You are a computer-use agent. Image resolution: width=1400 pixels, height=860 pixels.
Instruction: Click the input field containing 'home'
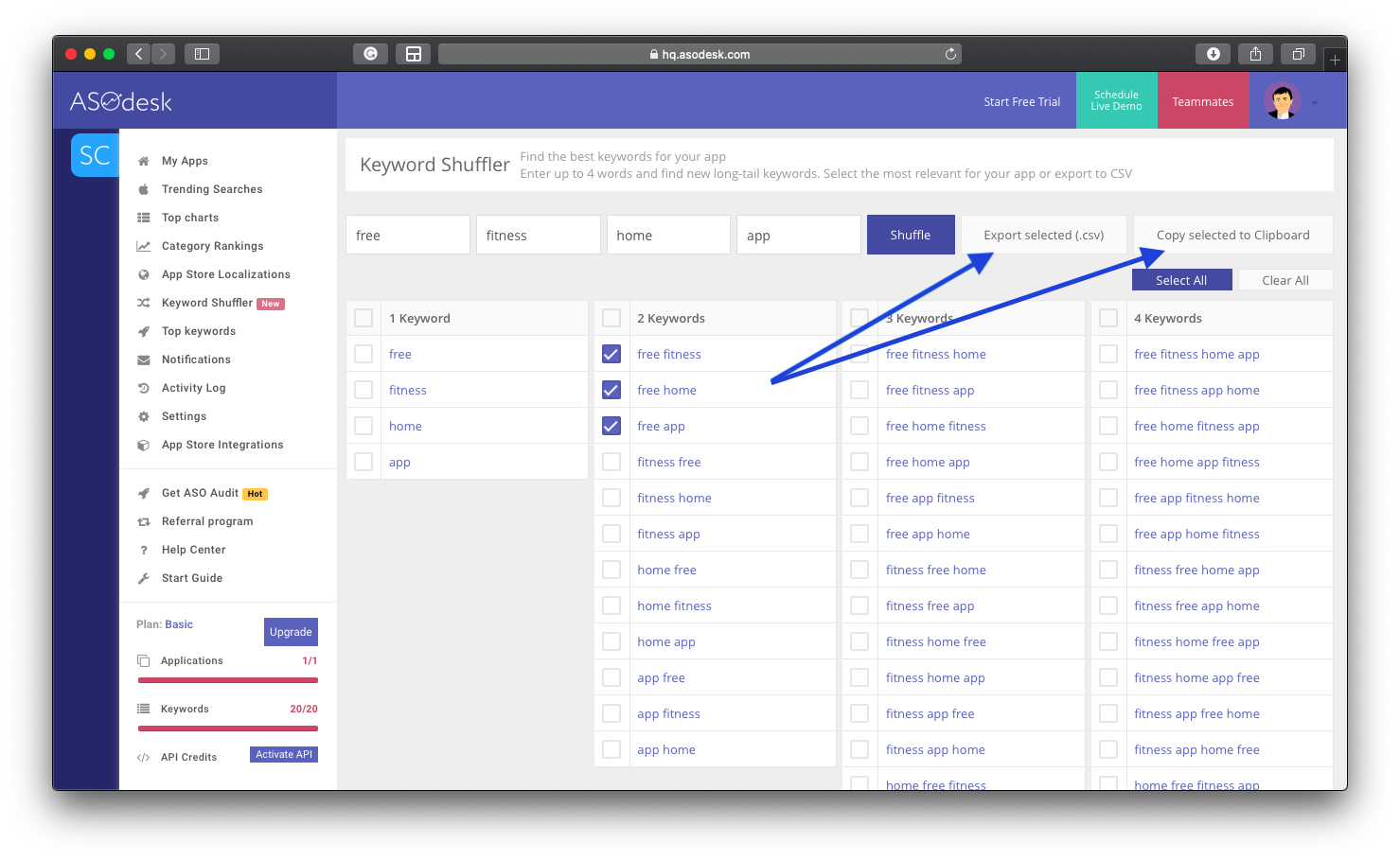coord(668,235)
